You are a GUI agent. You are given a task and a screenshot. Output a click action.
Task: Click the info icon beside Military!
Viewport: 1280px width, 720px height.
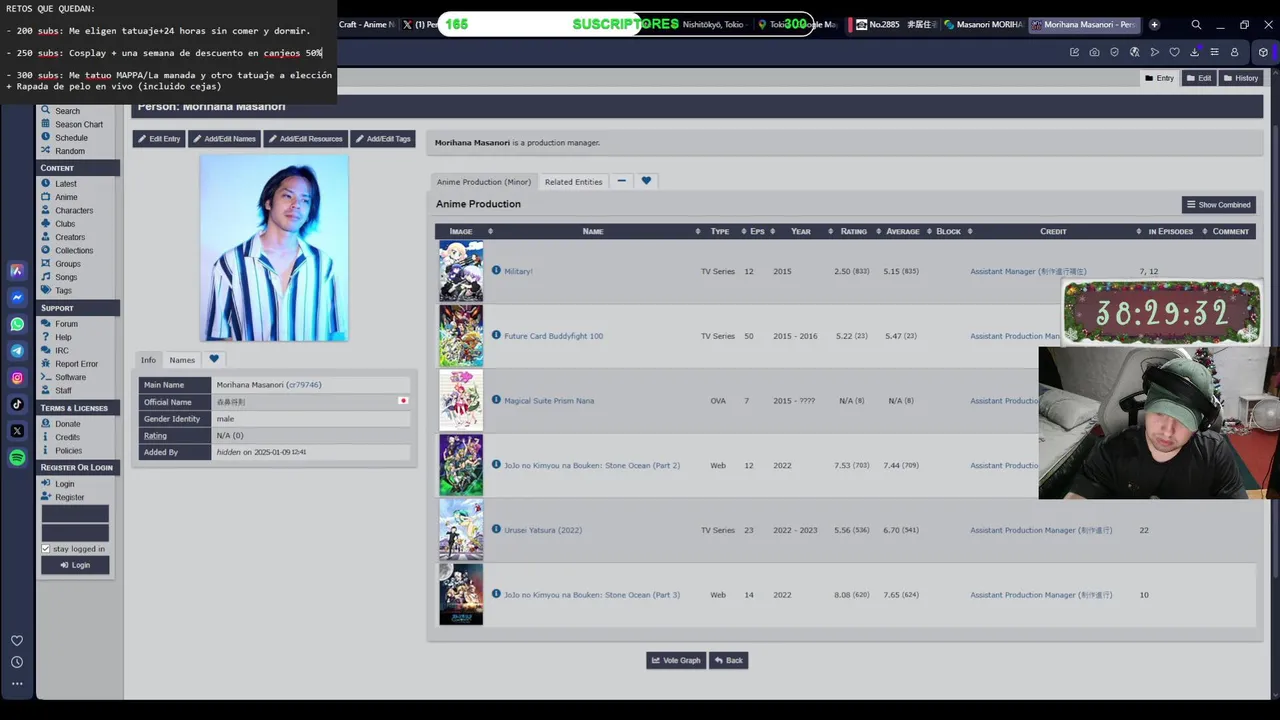coord(496,271)
